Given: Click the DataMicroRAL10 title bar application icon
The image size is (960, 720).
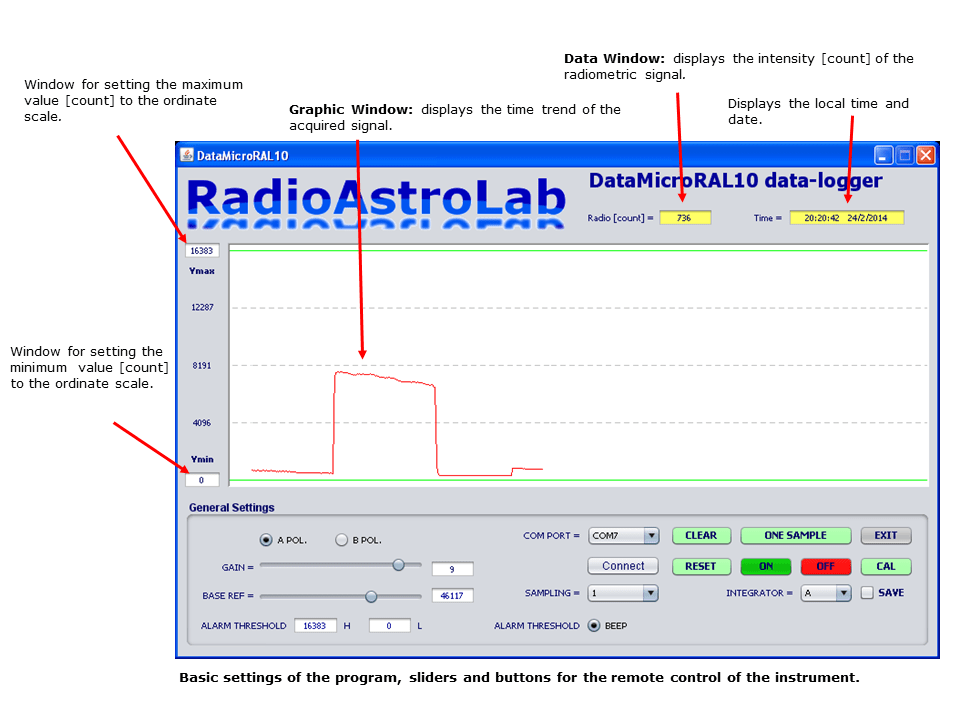Looking at the screenshot, I should pos(187,155).
